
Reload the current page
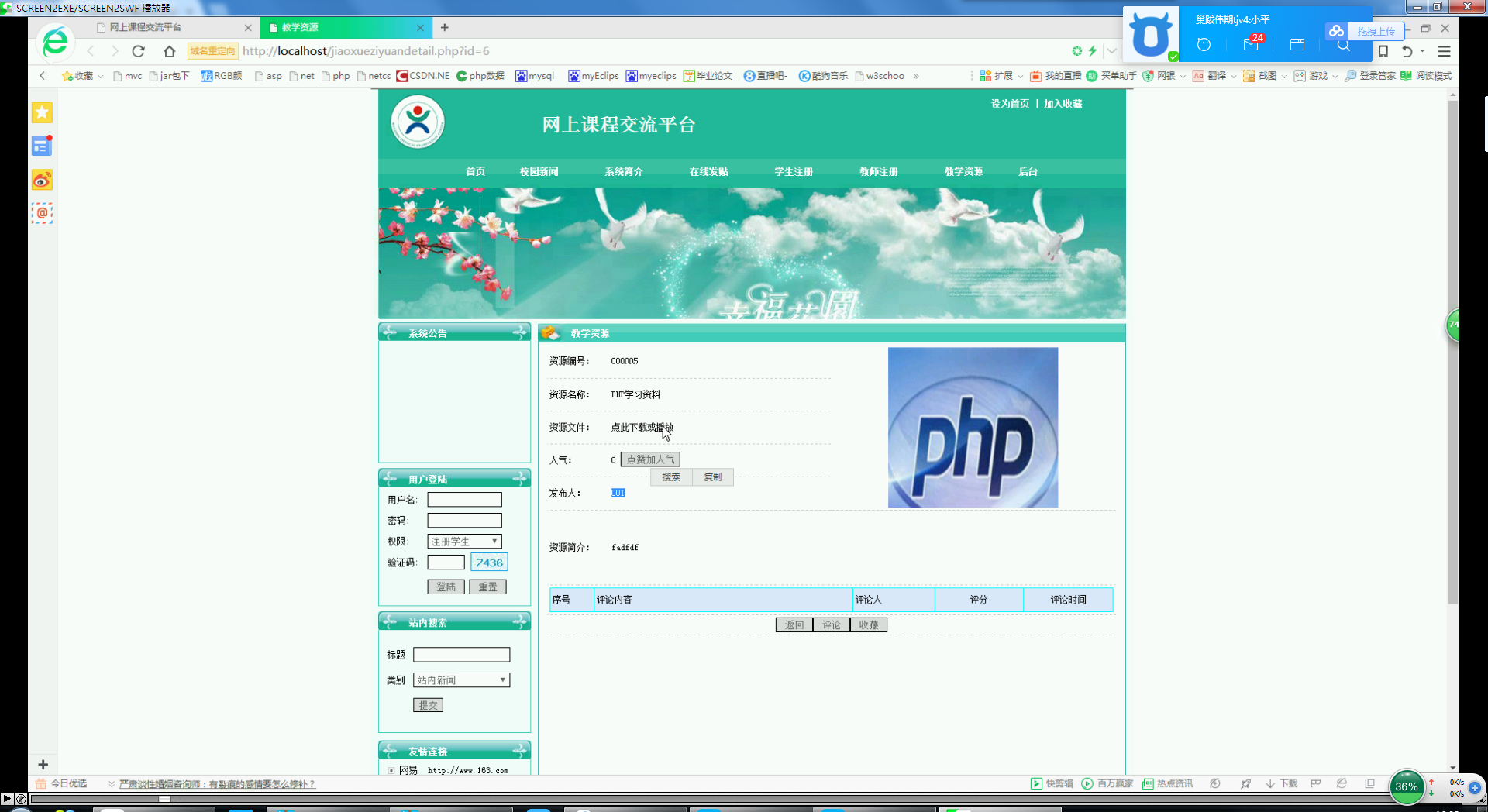coord(138,51)
